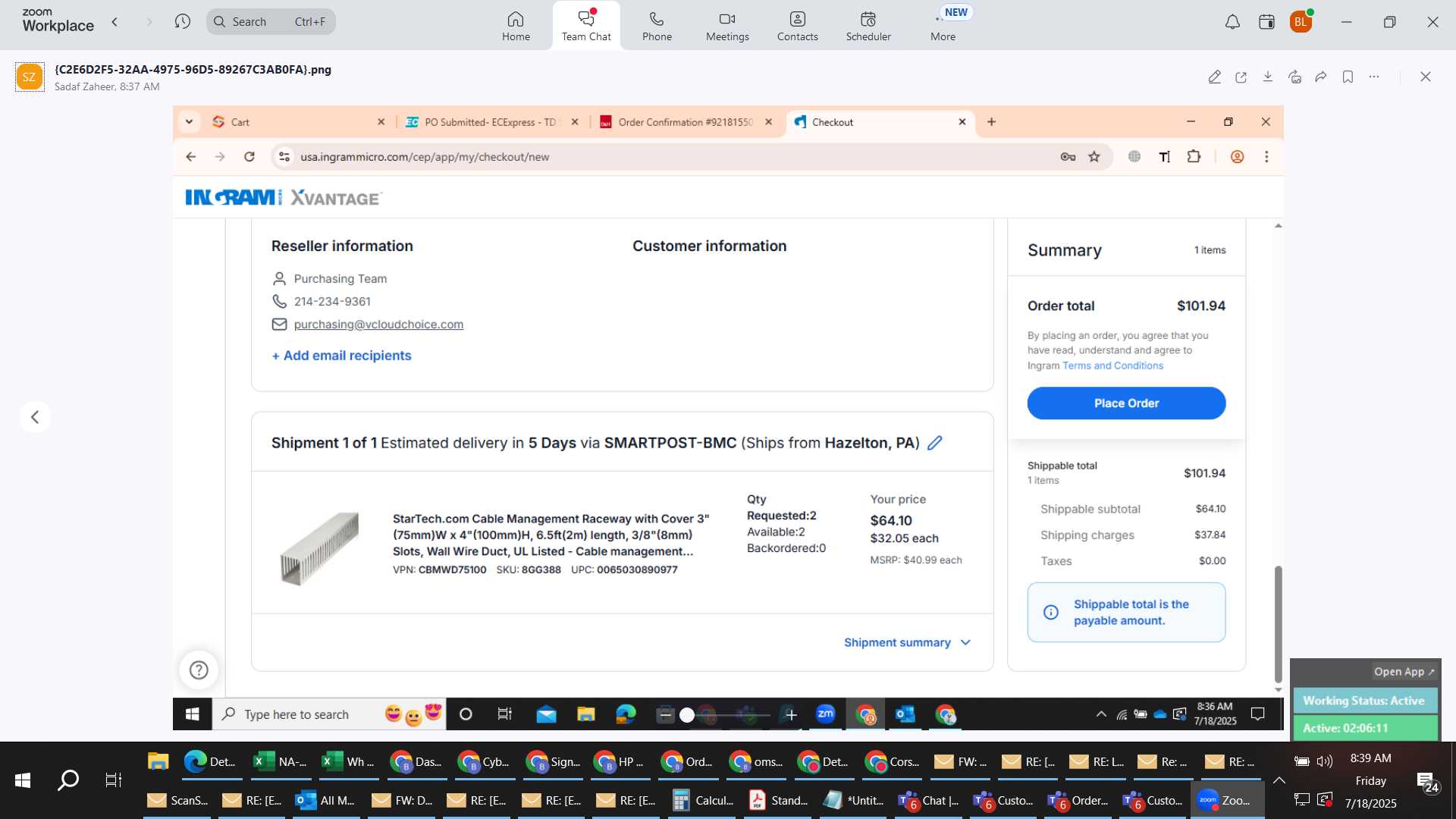Open image more options ellipsis

tap(1374, 77)
